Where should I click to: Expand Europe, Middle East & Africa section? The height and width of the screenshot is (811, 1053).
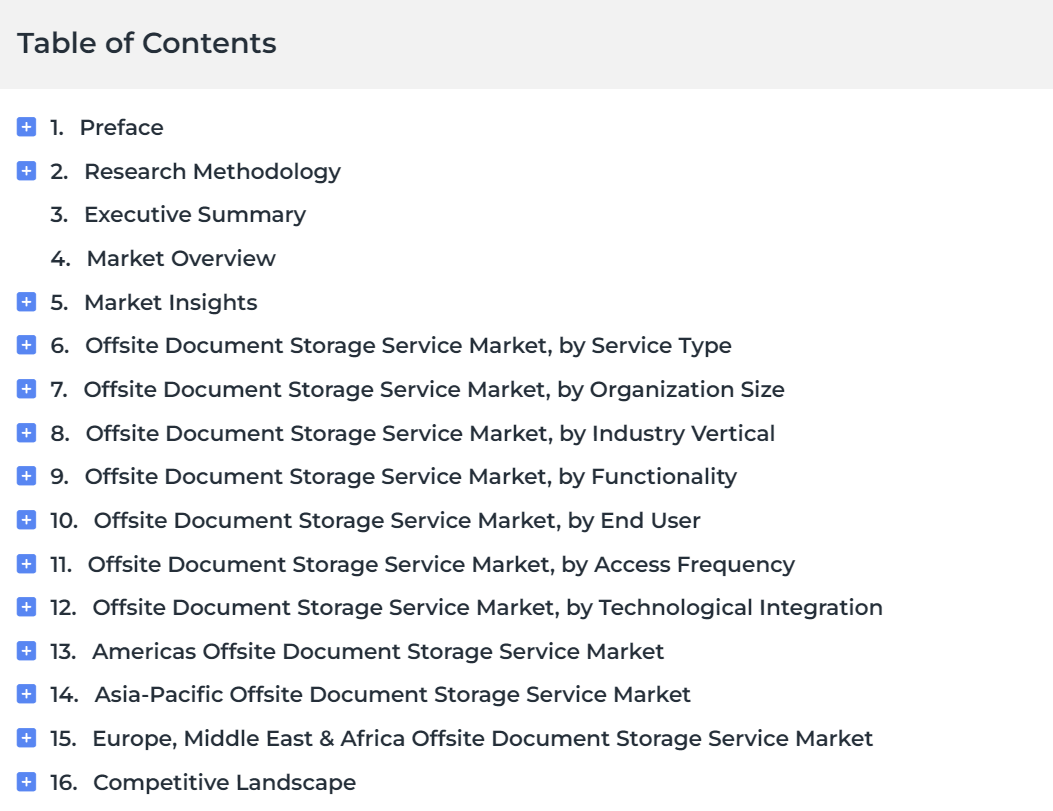26,738
